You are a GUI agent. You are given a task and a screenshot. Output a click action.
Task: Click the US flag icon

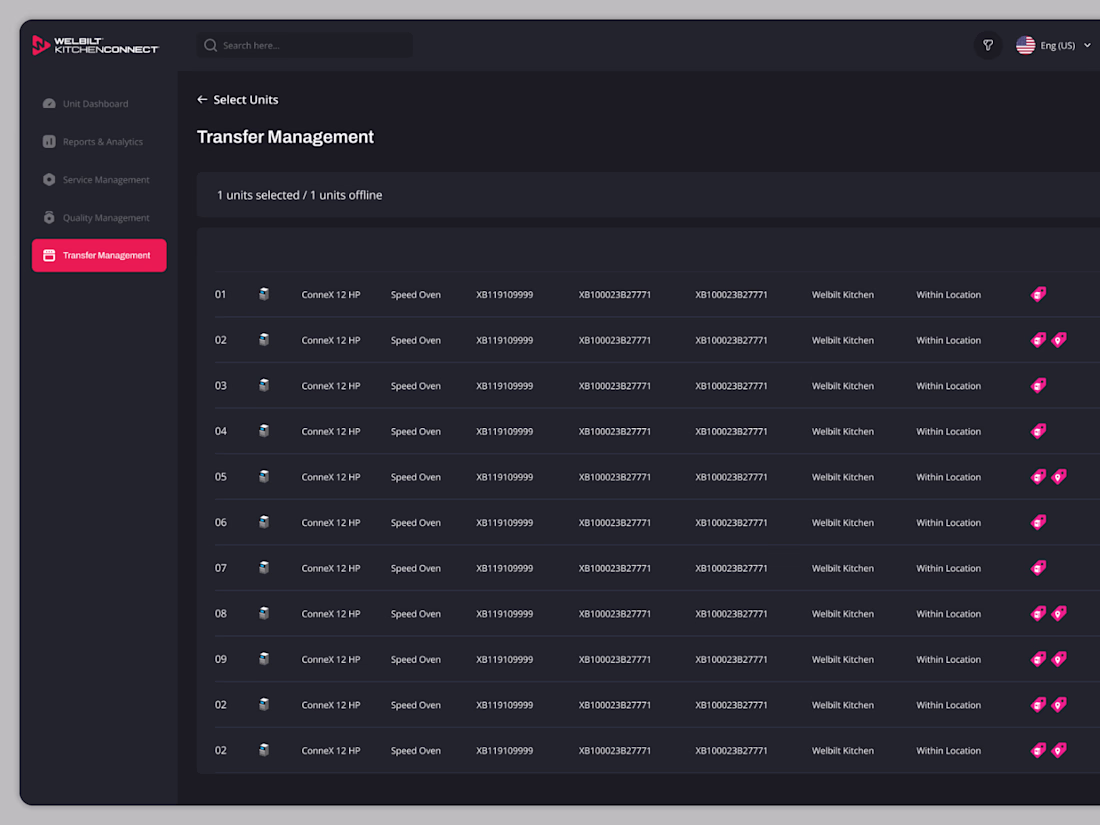coord(1025,45)
